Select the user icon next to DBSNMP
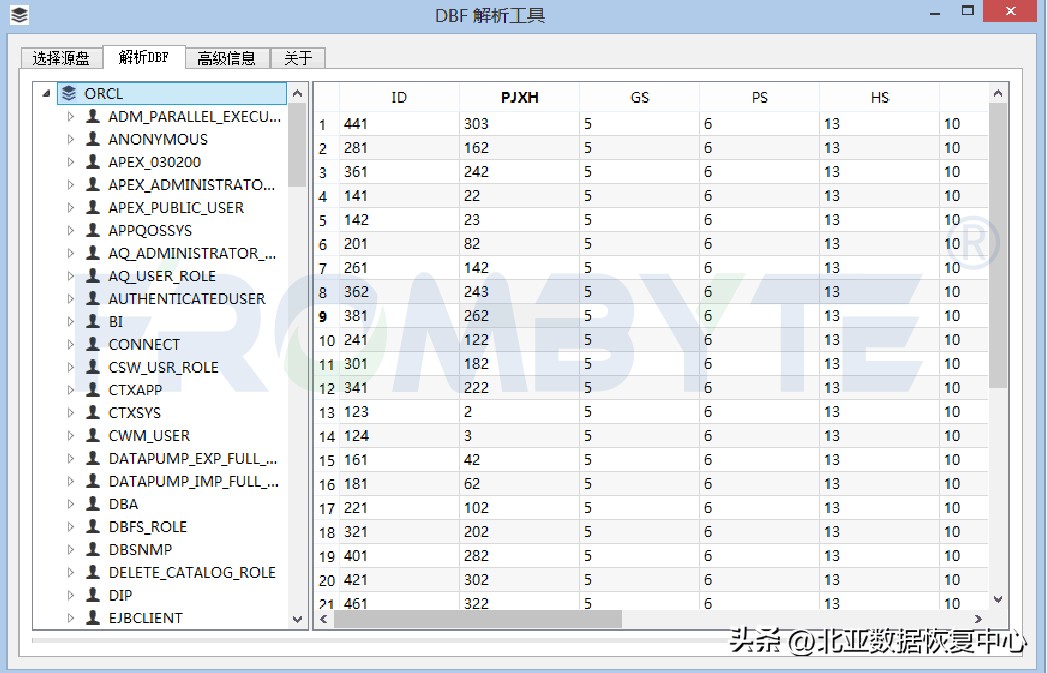Image resolution: width=1047 pixels, height=673 pixels. pyautogui.click(x=91, y=549)
